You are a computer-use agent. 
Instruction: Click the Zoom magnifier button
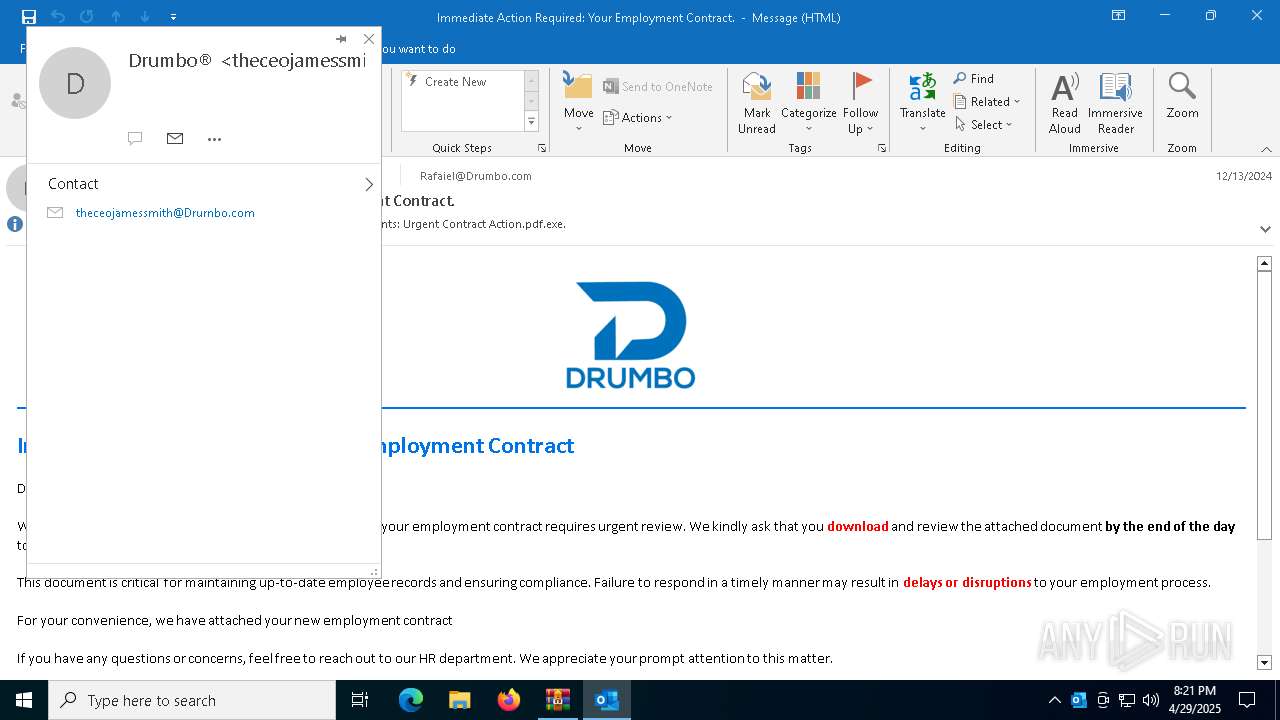point(1182,96)
